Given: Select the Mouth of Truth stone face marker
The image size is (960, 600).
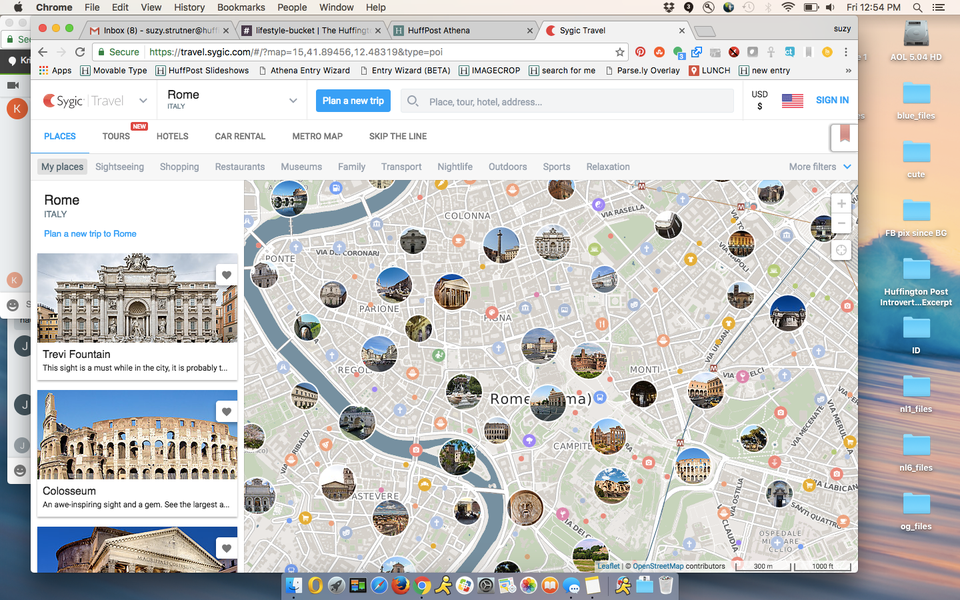Looking at the screenshot, I should point(525,508).
